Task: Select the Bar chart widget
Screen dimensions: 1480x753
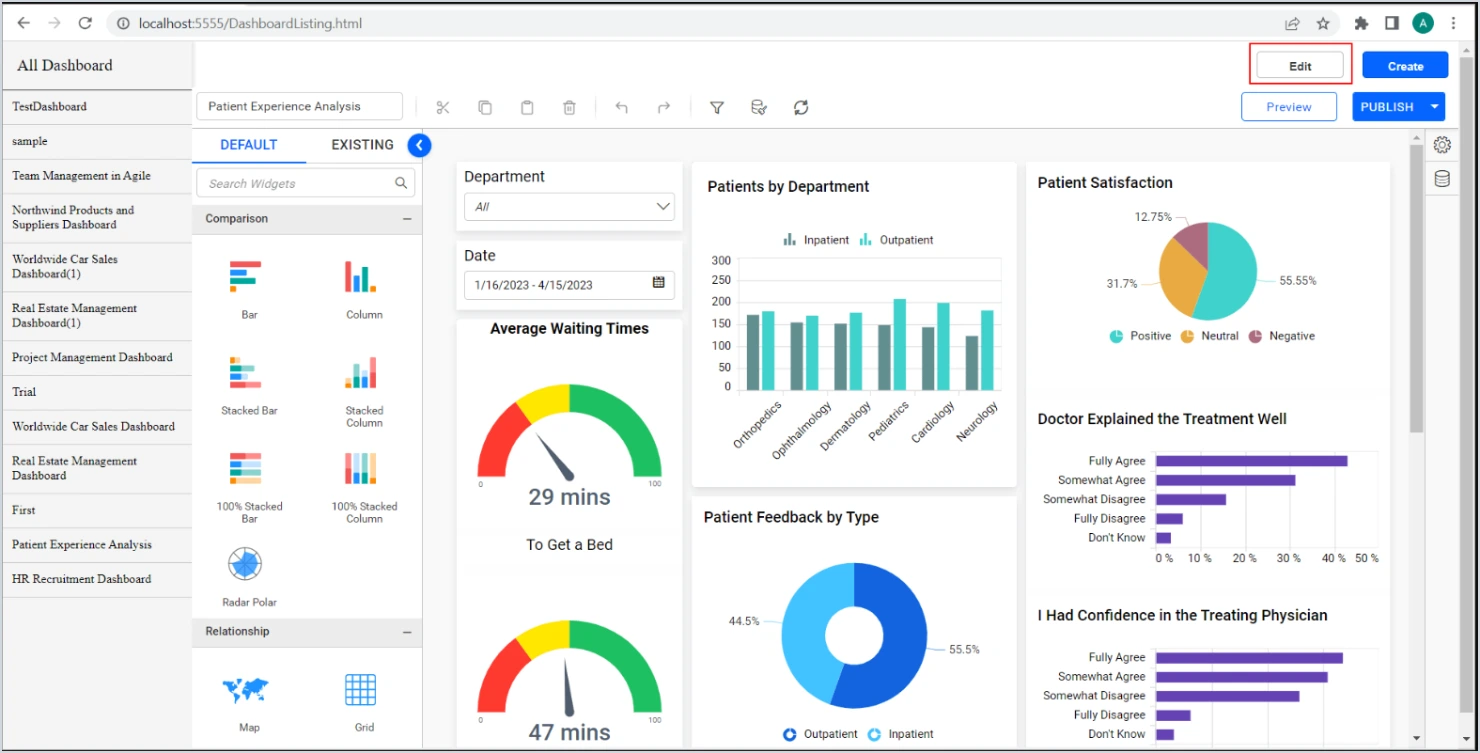Action: point(249,288)
